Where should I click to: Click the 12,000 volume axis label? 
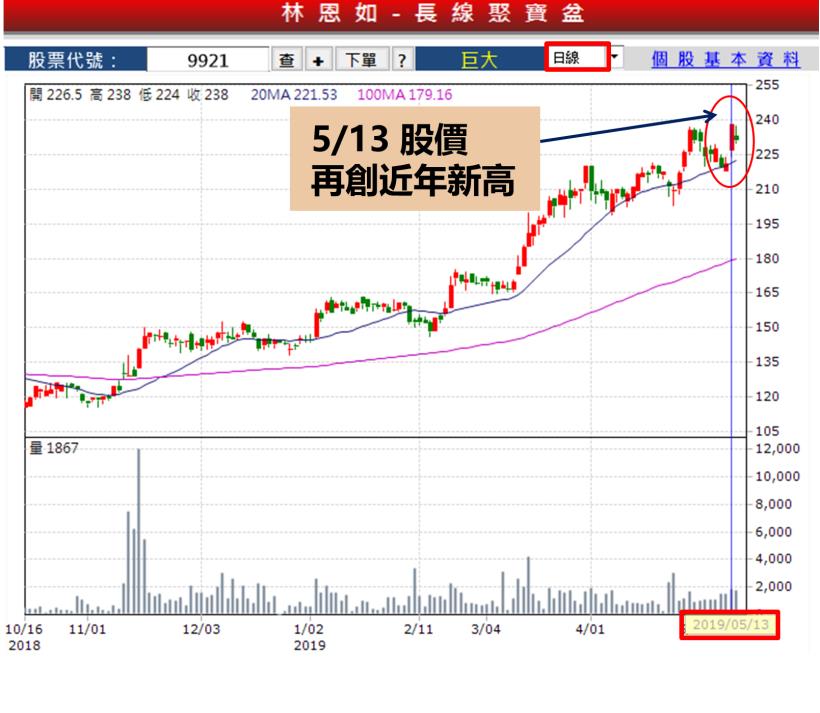pos(777,449)
